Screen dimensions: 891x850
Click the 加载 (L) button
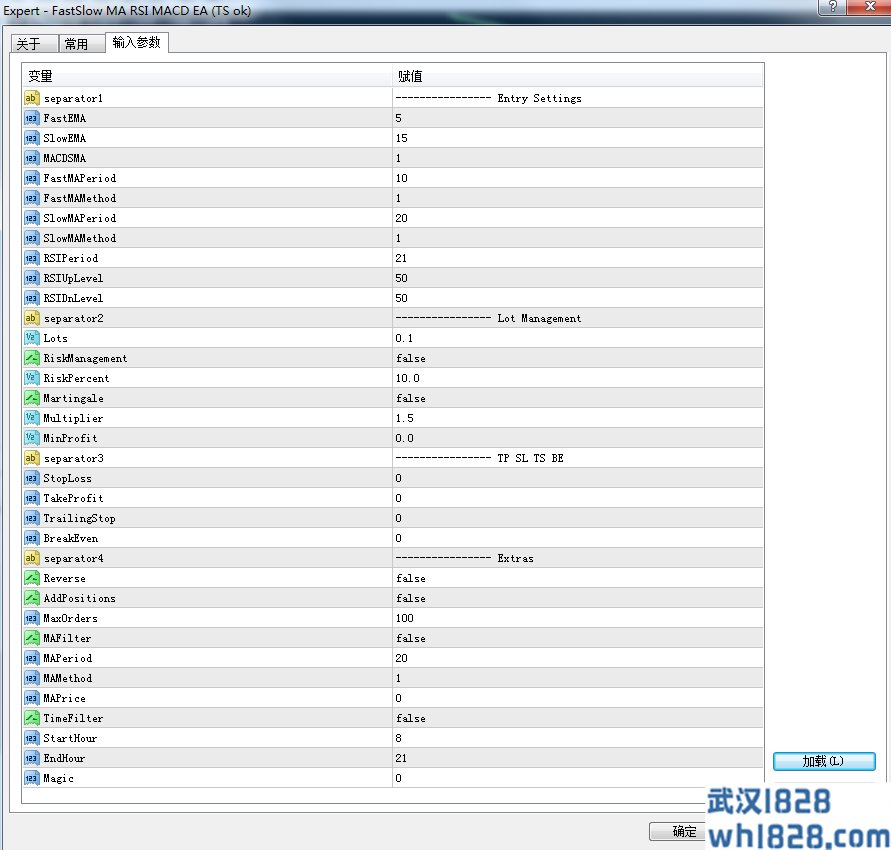click(x=824, y=761)
